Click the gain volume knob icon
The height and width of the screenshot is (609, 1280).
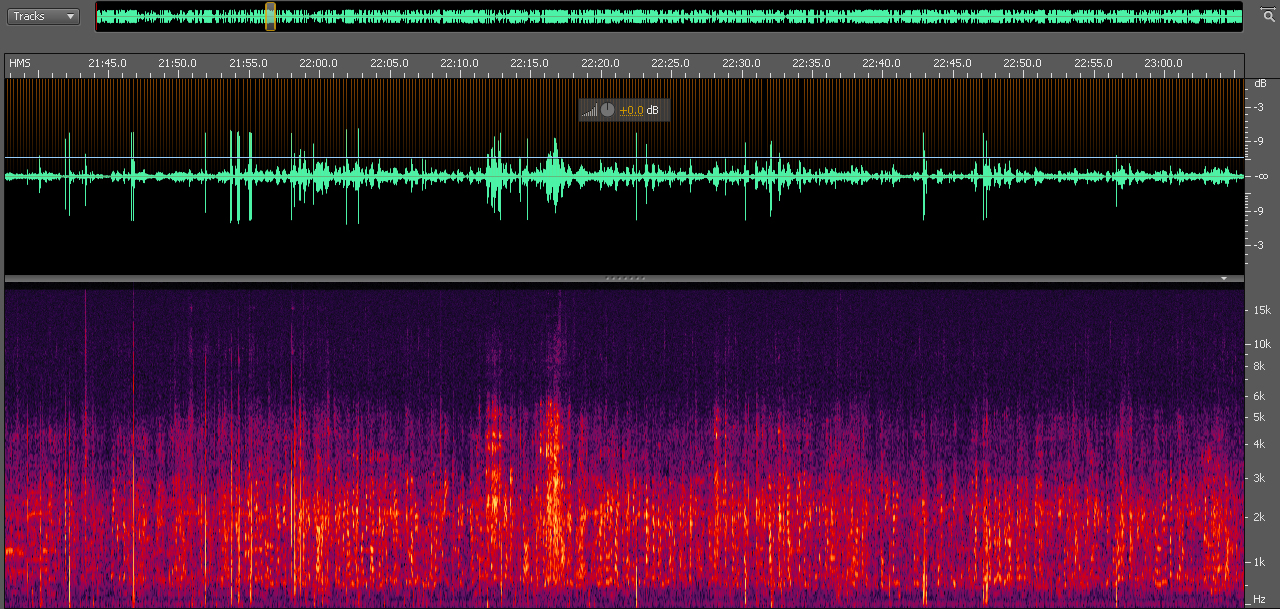click(607, 110)
